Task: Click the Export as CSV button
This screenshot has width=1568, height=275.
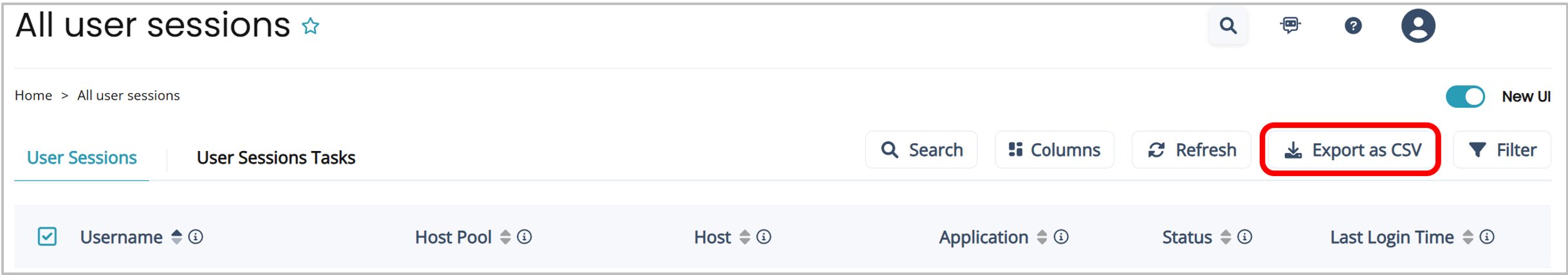Action: tap(1351, 150)
